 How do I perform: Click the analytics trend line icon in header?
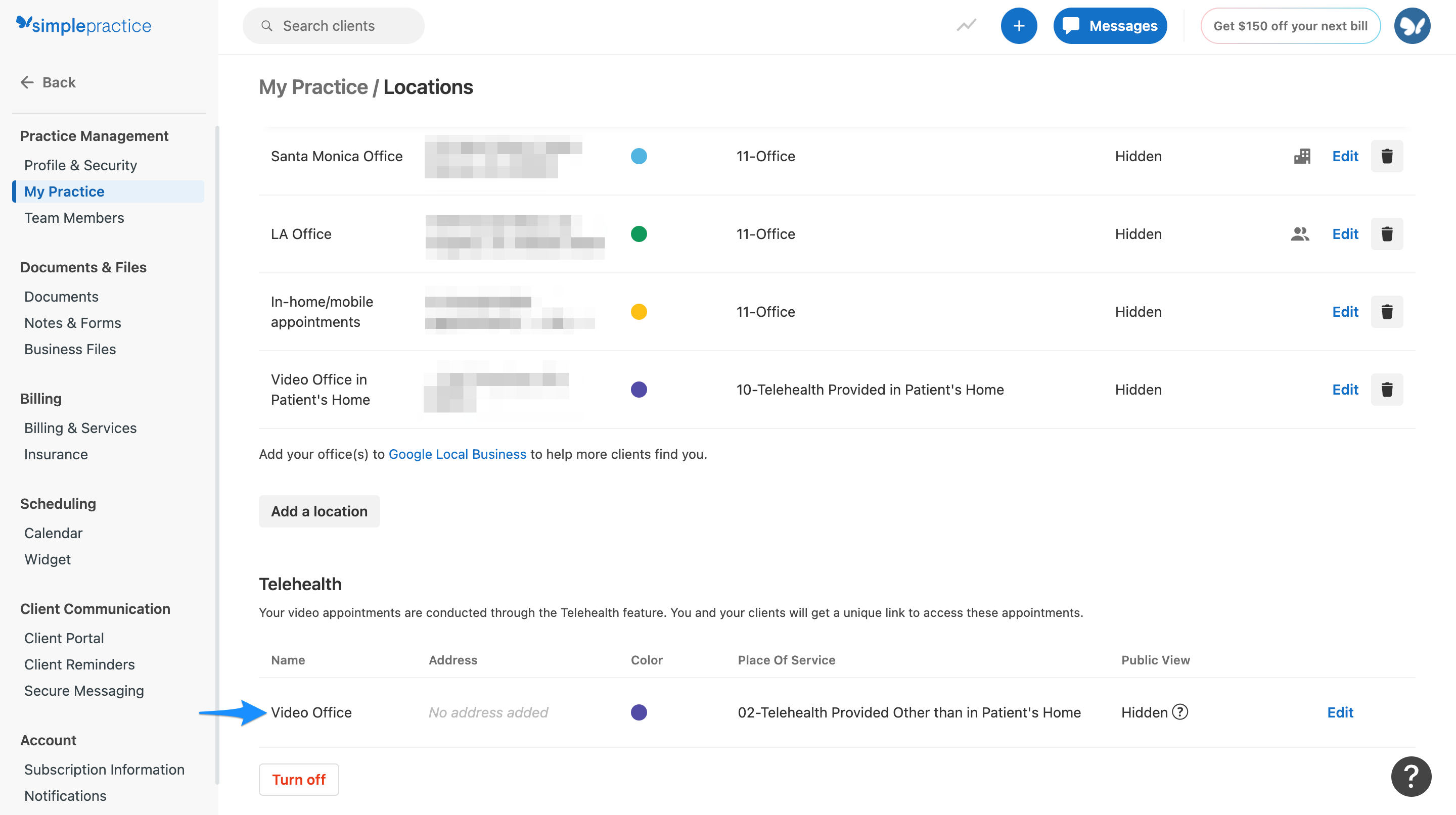966,25
